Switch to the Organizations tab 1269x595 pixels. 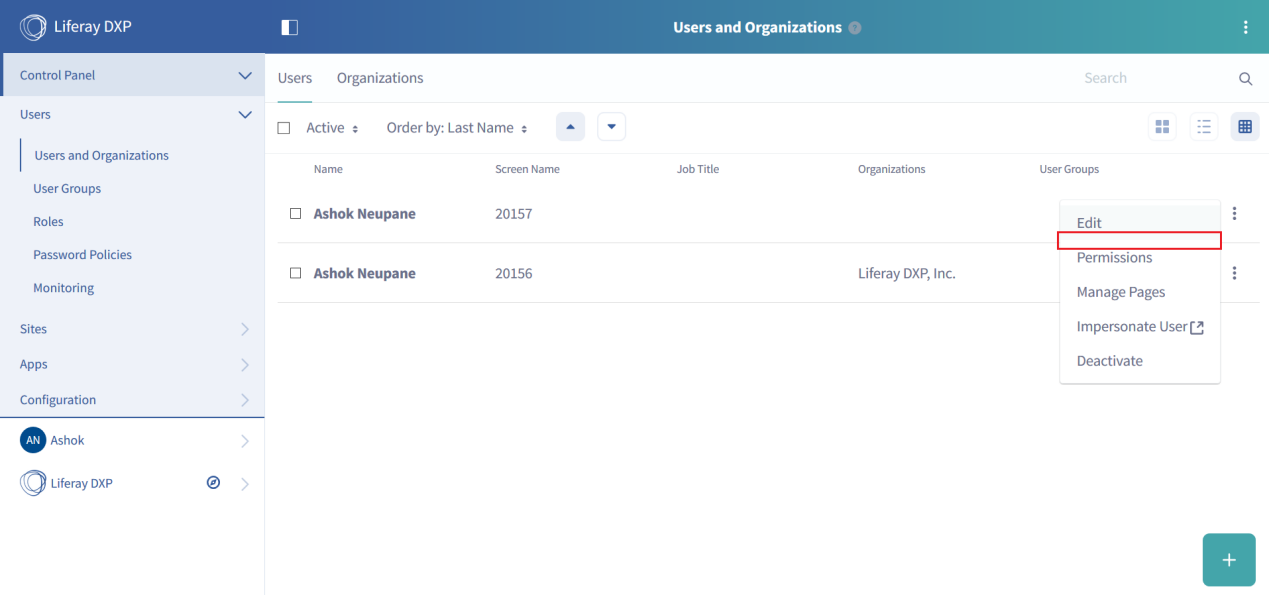380,78
